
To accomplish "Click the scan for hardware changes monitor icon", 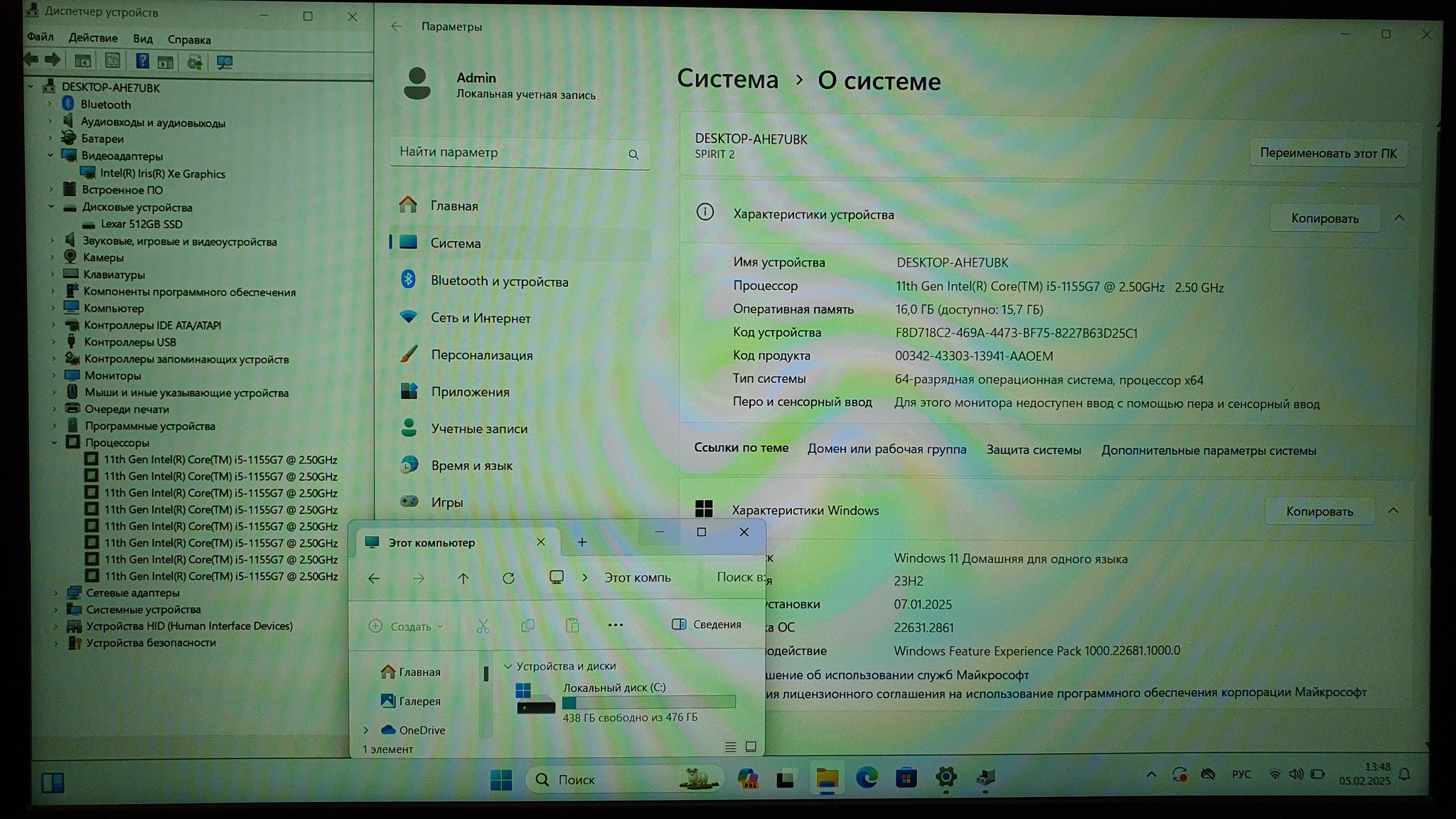I will click(225, 62).
